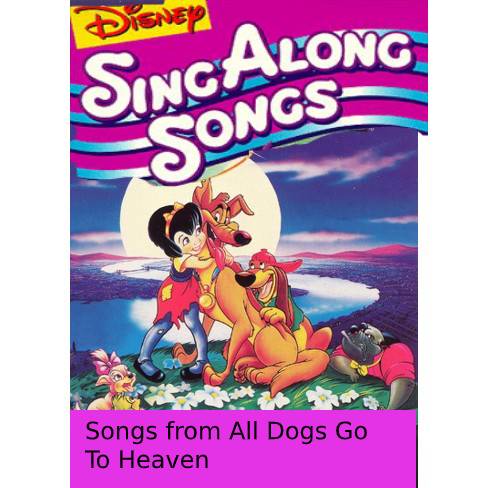Click the 'To Heaven' caption text
The image size is (488, 488).
pyautogui.click(x=147, y=460)
